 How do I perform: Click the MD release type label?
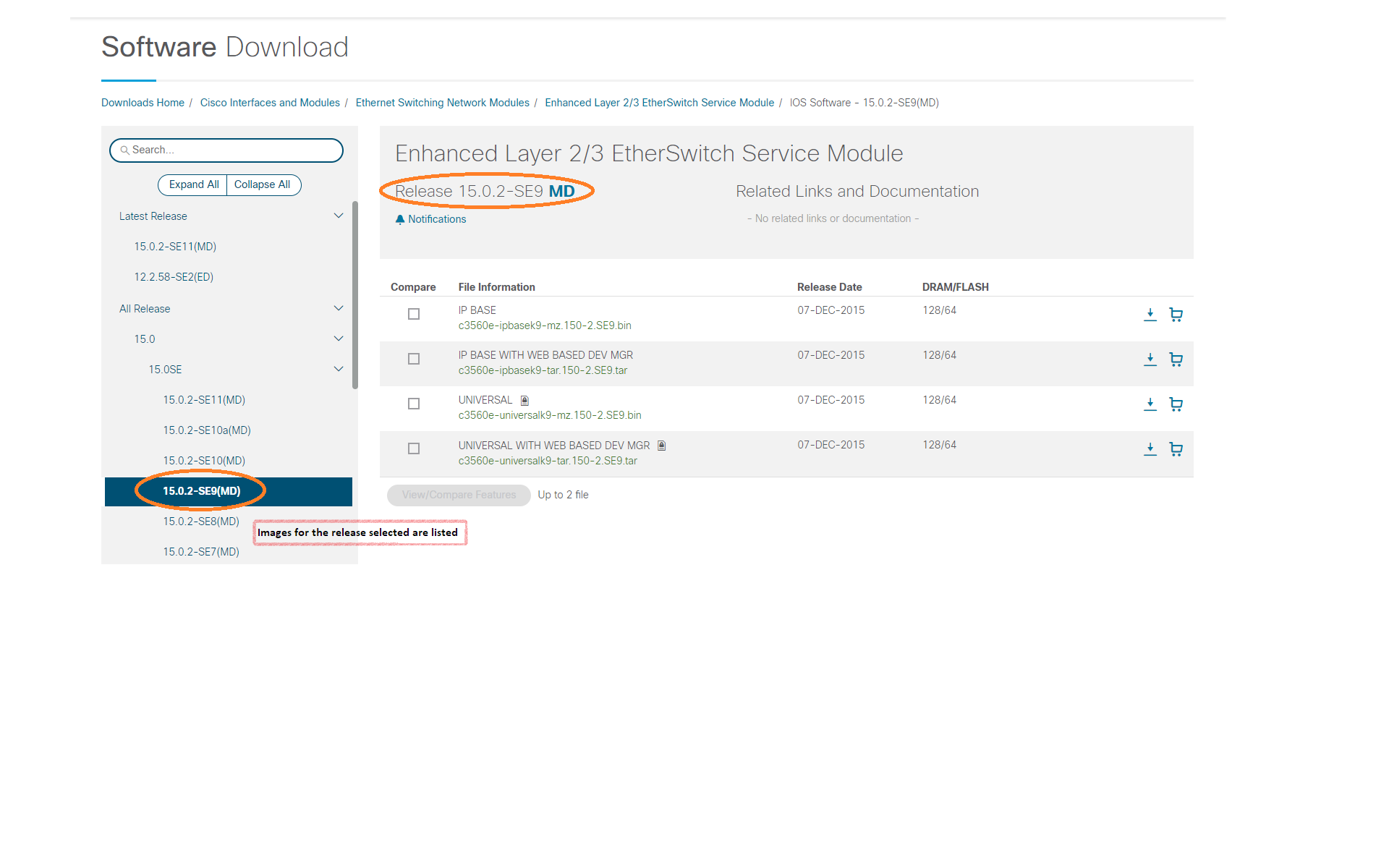pos(562,191)
